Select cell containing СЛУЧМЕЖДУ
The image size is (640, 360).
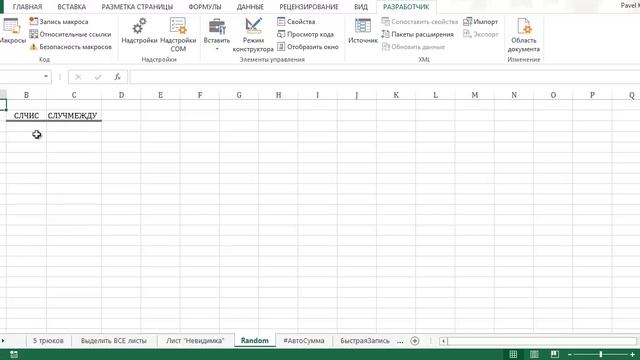click(74, 116)
